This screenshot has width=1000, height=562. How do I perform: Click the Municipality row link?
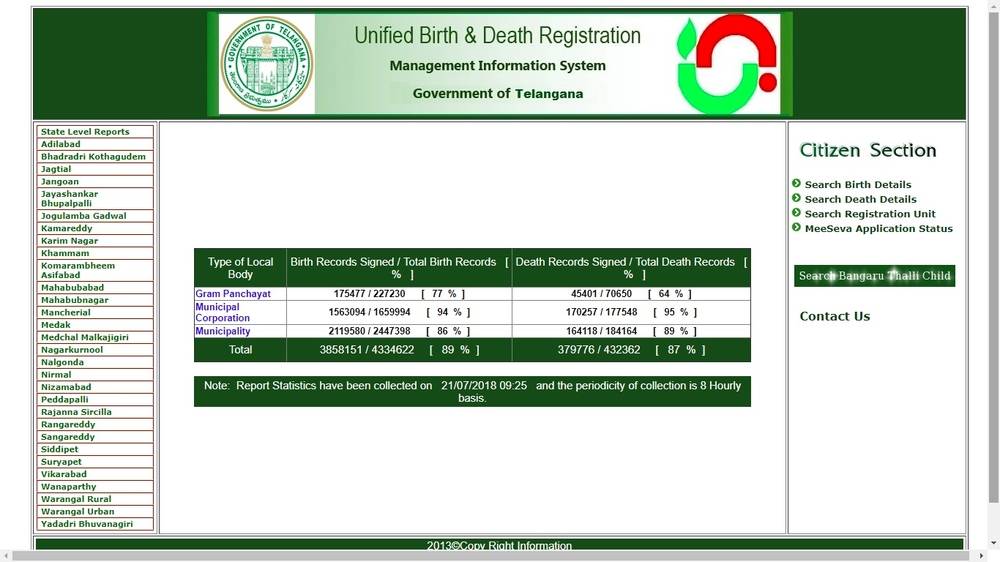pyautogui.click(x=222, y=331)
